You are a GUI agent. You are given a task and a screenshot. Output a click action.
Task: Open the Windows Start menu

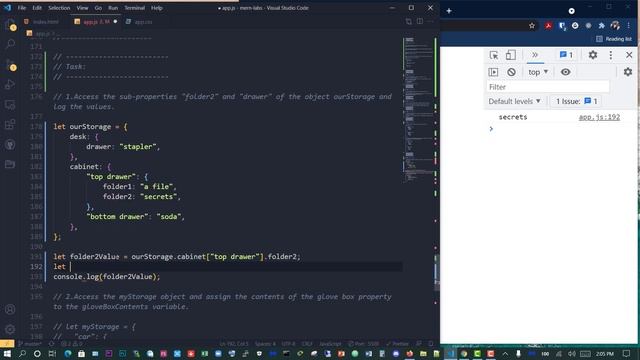click(7, 353)
